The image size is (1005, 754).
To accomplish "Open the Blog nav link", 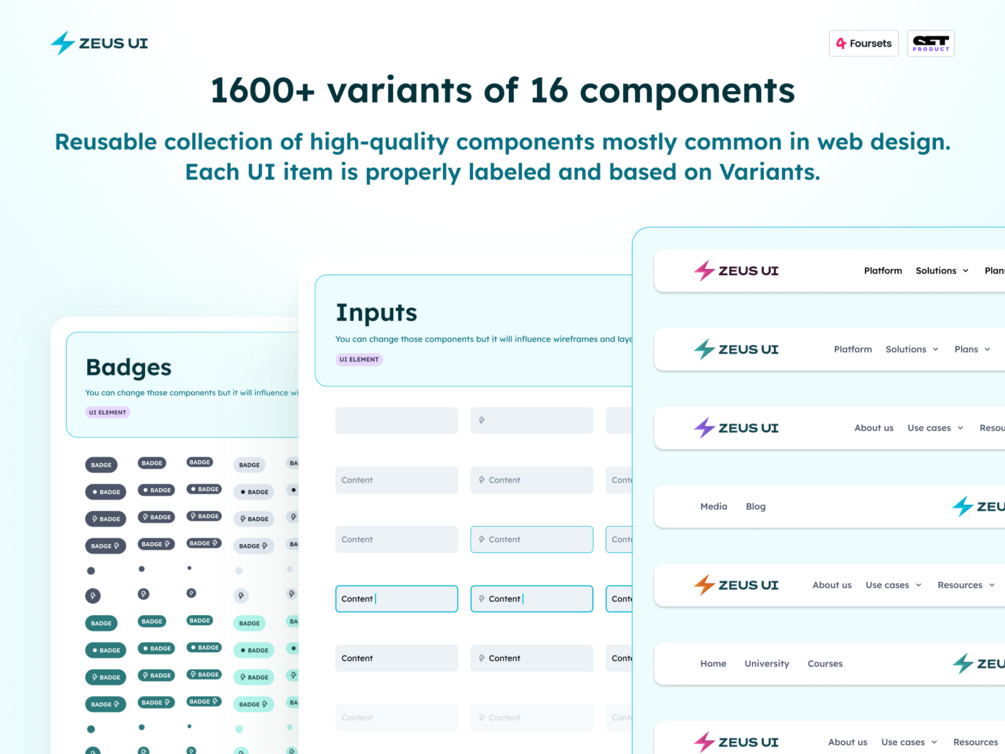I will [x=756, y=507].
